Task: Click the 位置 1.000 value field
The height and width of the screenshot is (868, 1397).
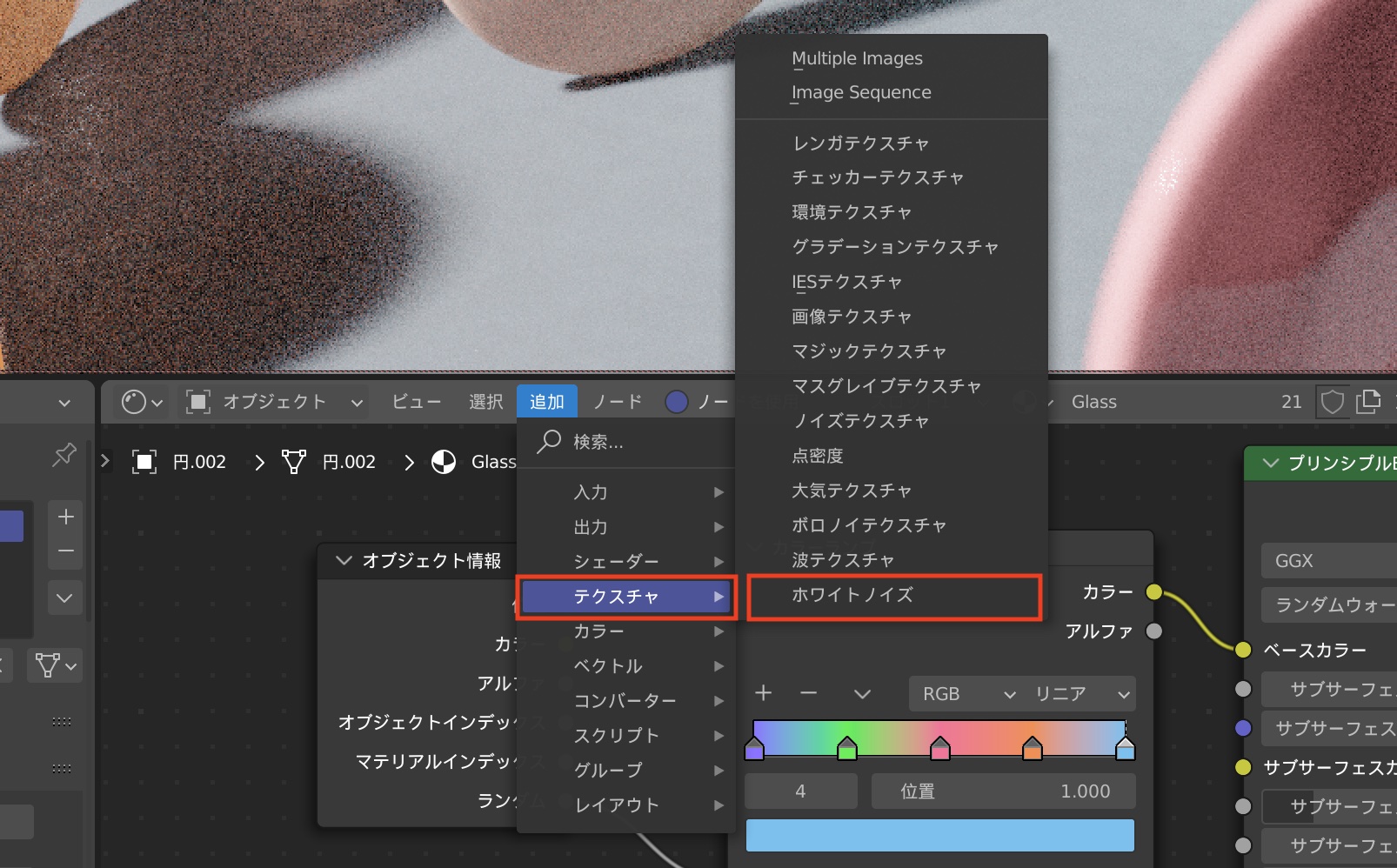Action: point(1003,791)
